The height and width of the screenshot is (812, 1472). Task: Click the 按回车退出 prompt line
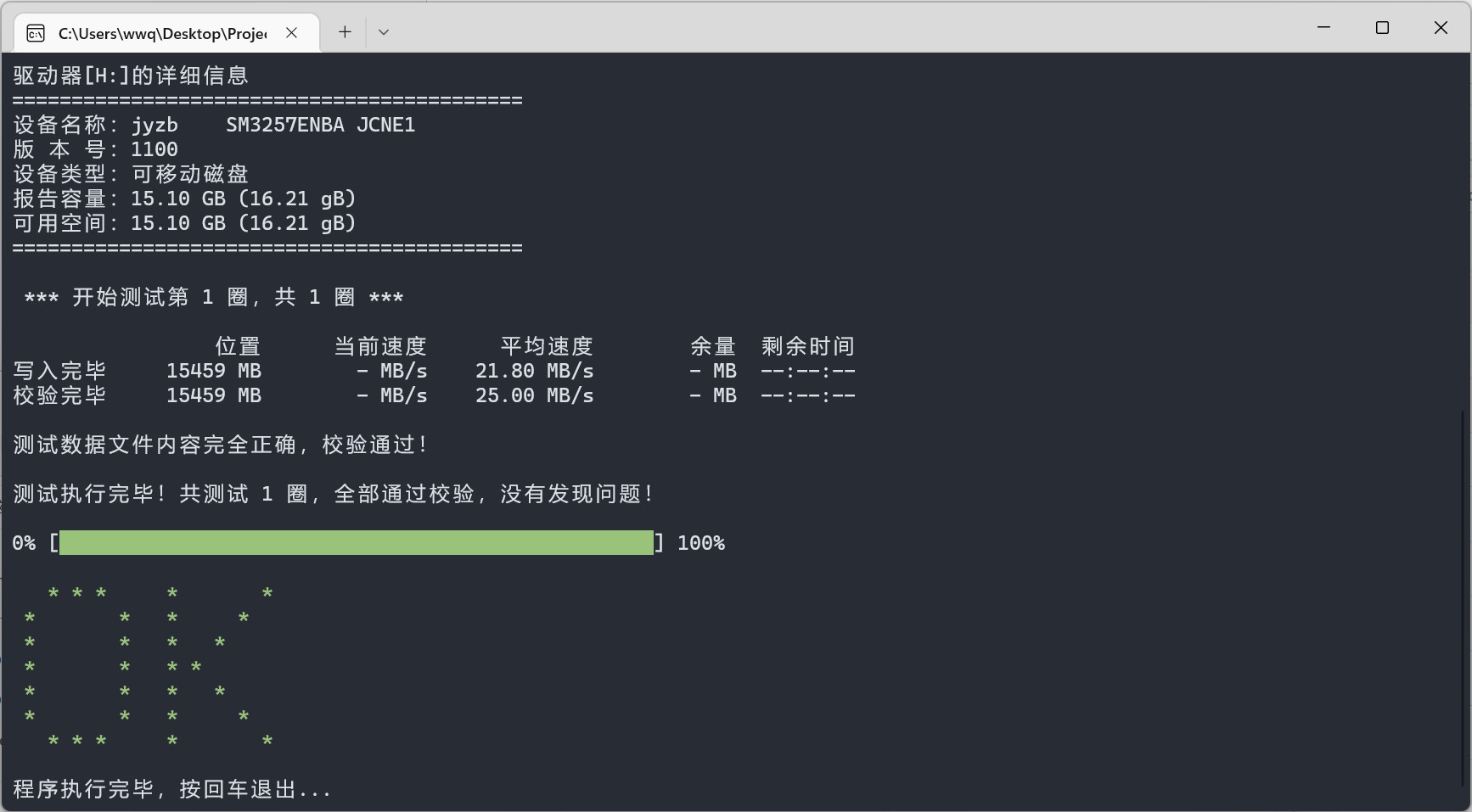click(171, 790)
